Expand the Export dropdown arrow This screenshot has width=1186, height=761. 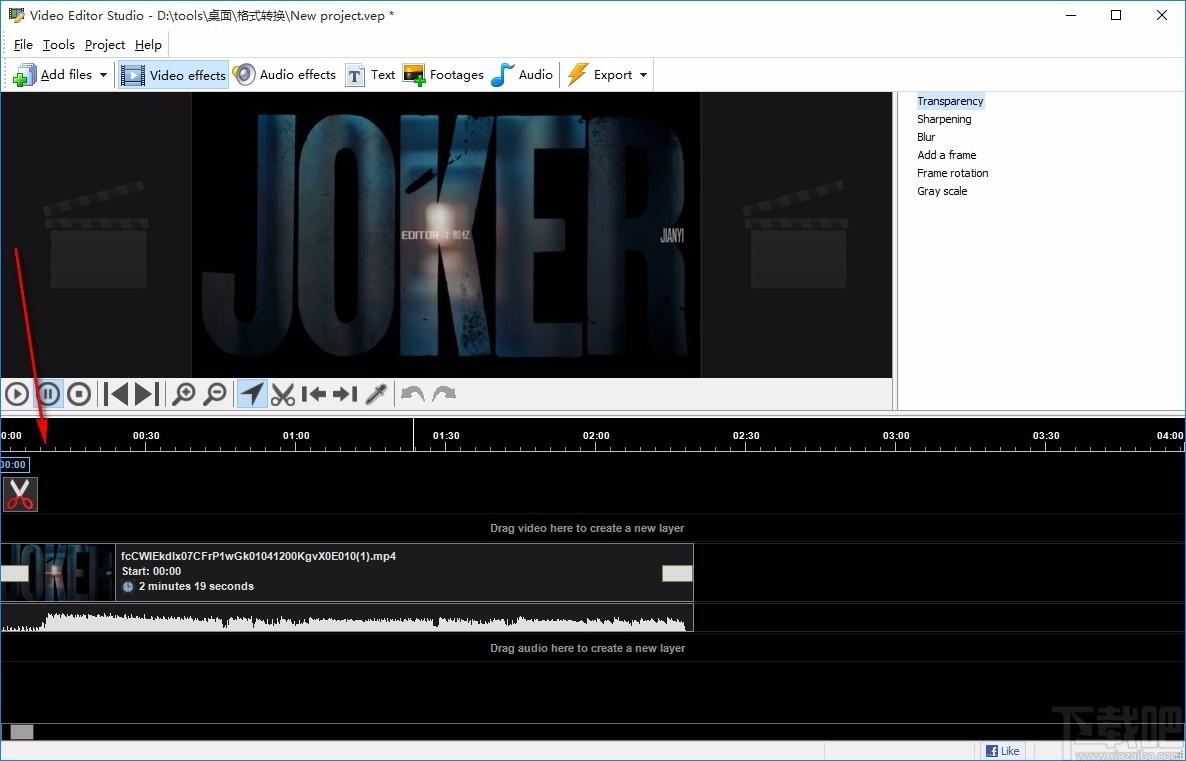click(643, 75)
